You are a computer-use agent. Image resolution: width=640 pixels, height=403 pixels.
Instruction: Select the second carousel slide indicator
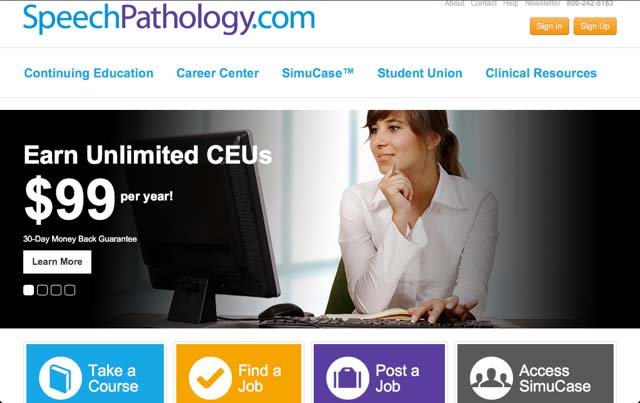tap(42, 290)
